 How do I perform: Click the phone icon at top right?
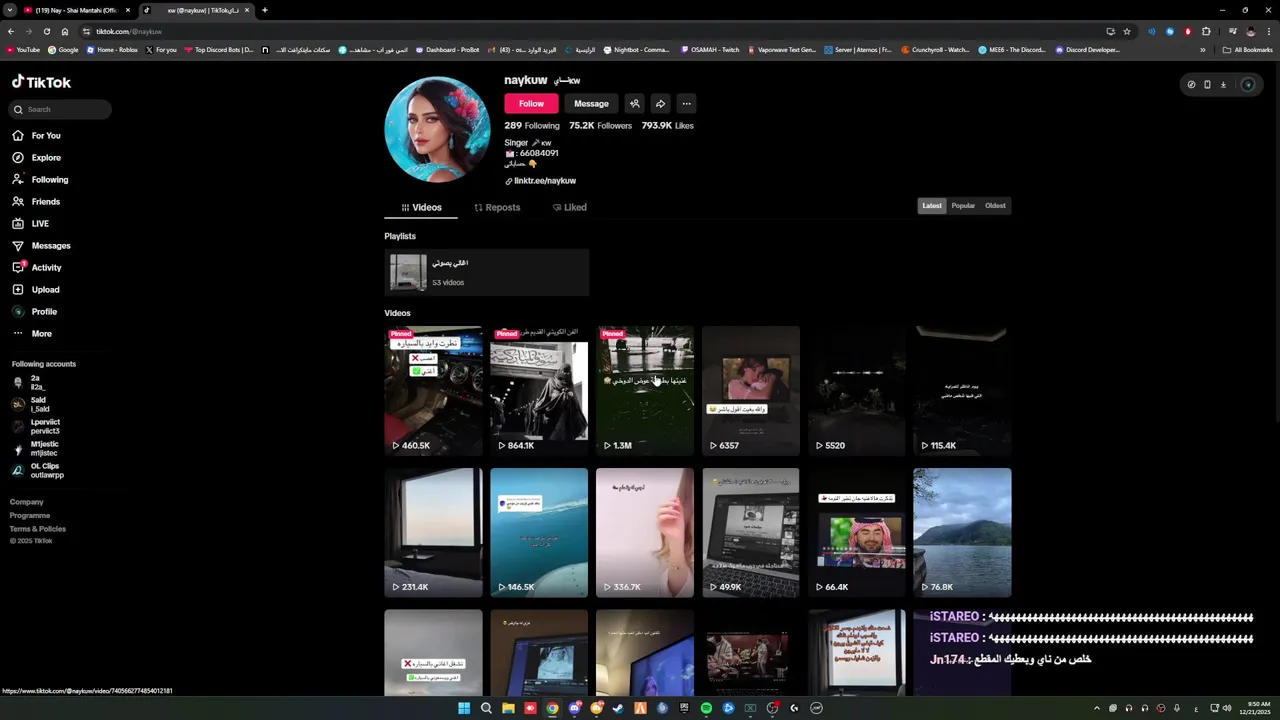point(1207,85)
